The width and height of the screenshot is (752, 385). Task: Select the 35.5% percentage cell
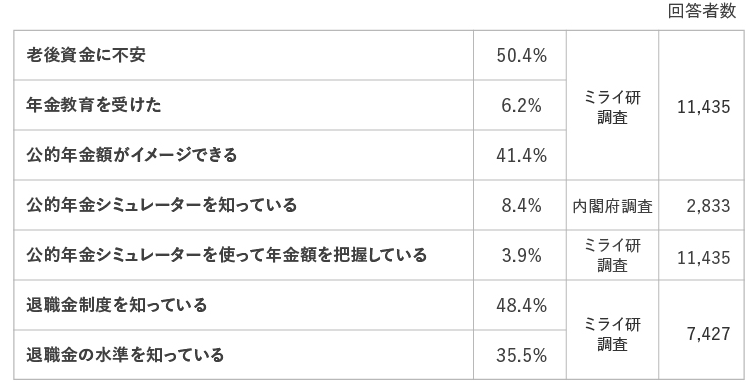coord(520,355)
